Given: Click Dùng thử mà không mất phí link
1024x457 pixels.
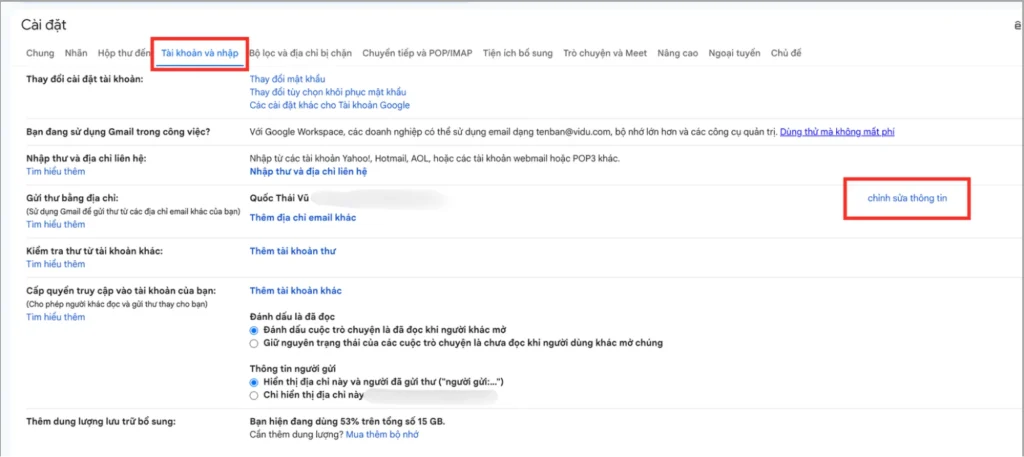Looking at the screenshot, I should (x=837, y=132).
